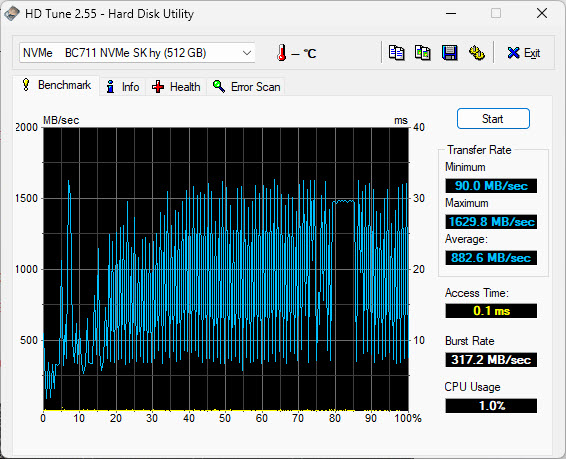Save screenshot floppy disk icon
566x459 pixels.
[449, 53]
